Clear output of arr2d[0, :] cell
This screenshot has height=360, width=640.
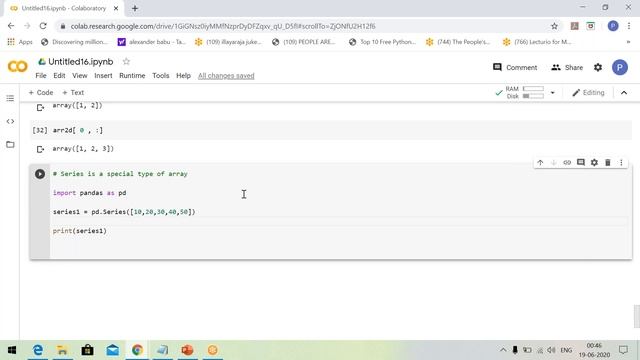click(x=40, y=149)
